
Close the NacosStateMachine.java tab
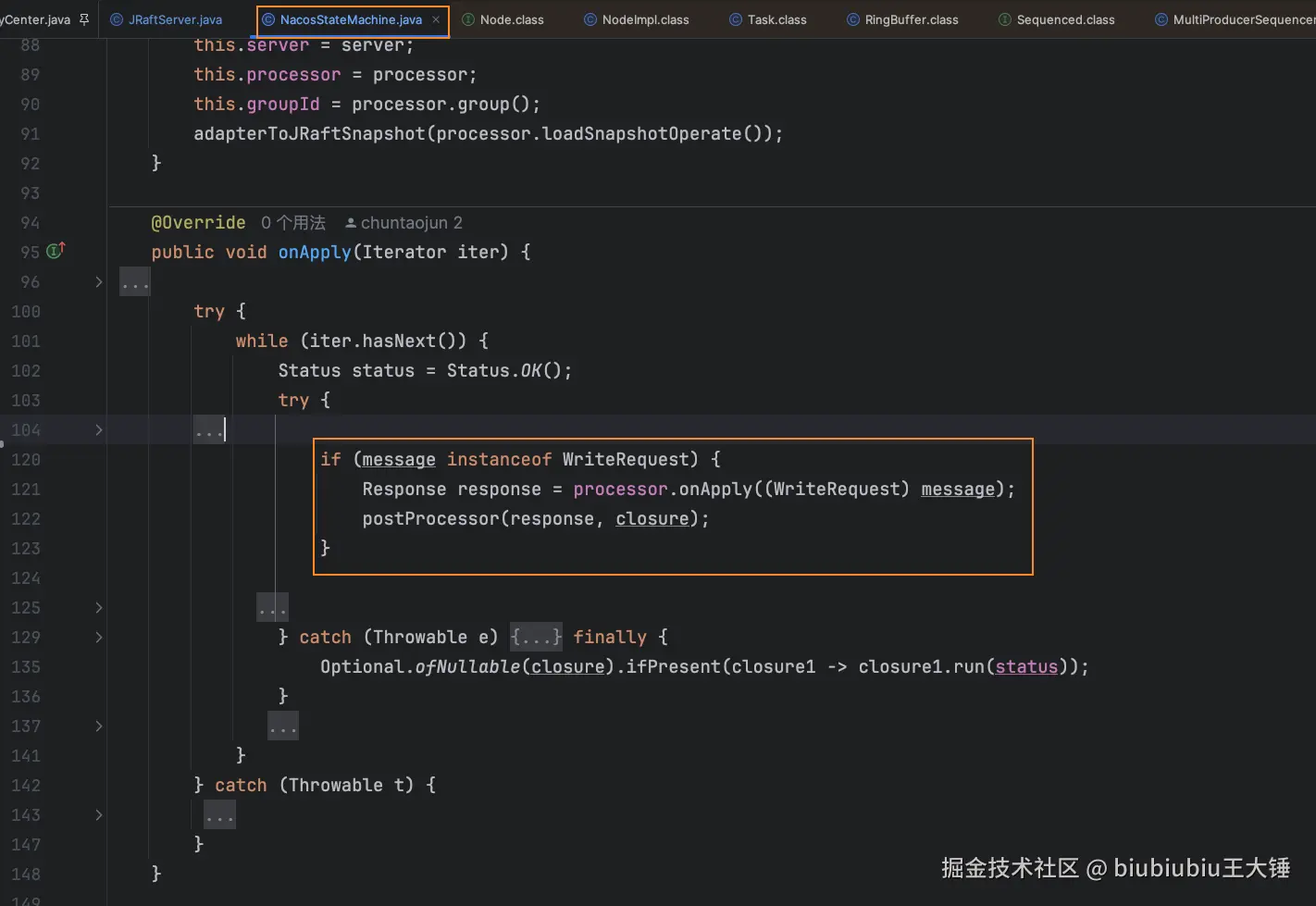click(x=436, y=19)
